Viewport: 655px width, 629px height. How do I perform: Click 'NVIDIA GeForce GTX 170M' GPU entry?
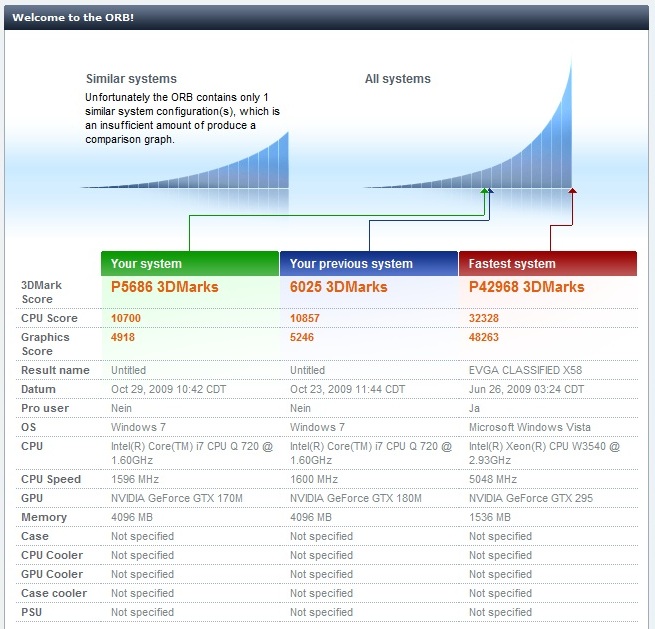point(177,498)
